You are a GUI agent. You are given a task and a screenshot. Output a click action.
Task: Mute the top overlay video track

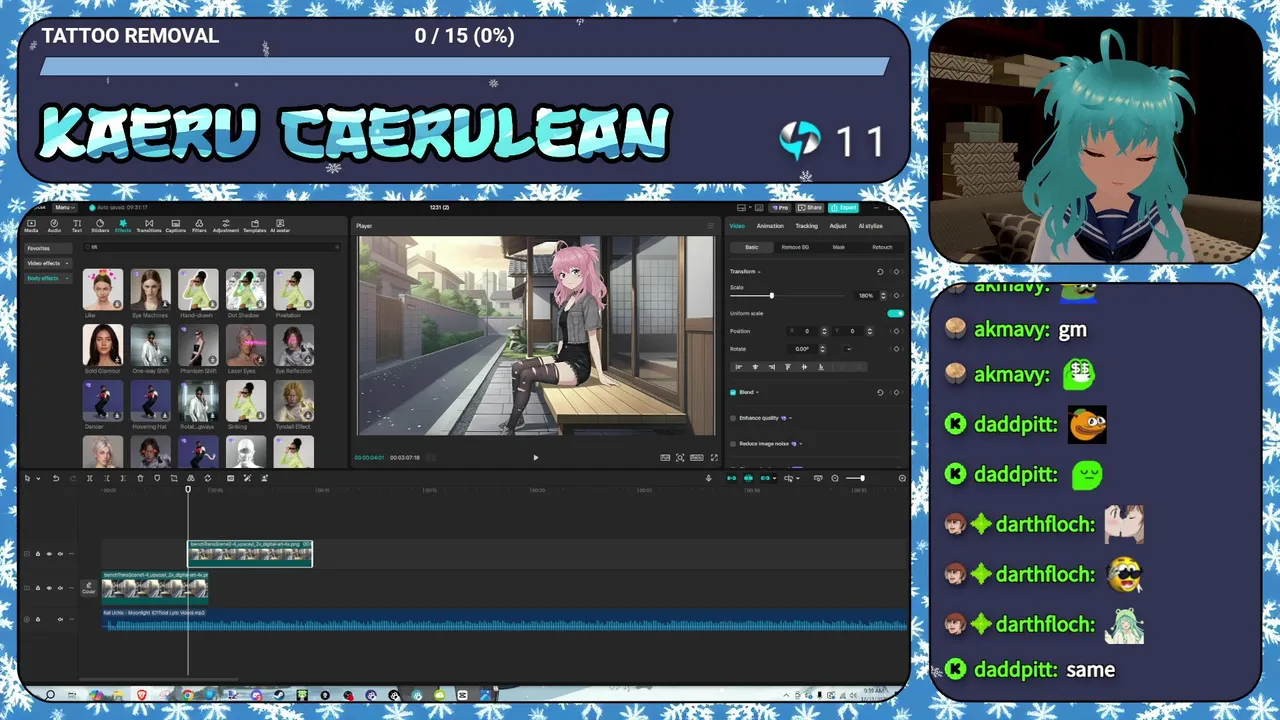tap(60, 554)
